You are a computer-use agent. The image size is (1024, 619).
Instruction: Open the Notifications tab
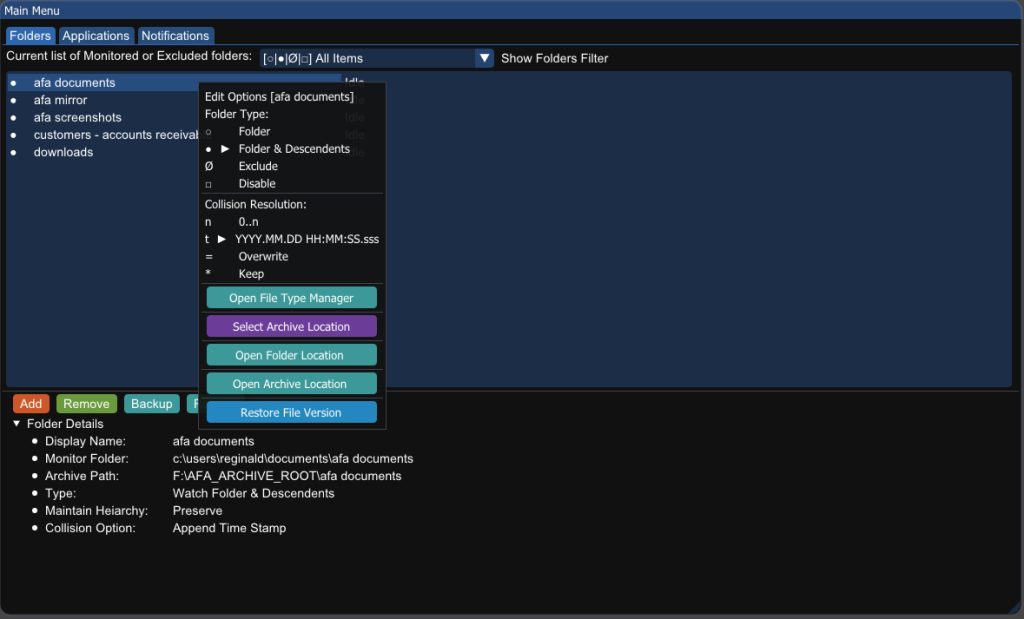[x=175, y=35]
